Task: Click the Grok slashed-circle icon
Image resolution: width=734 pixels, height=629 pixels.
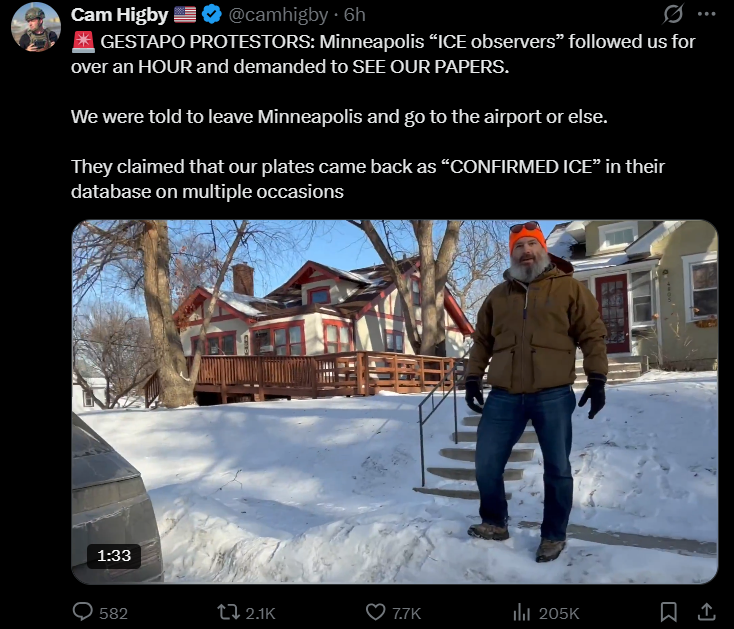Action: coord(673,14)
